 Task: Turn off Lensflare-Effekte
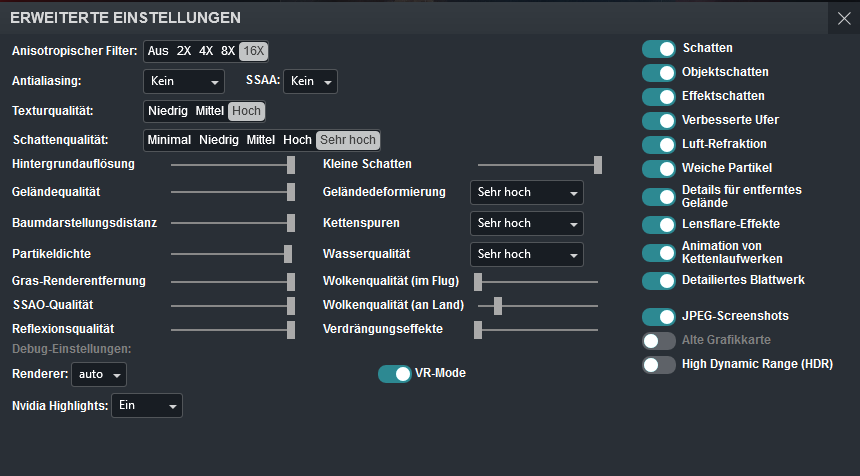pos(659,224)
